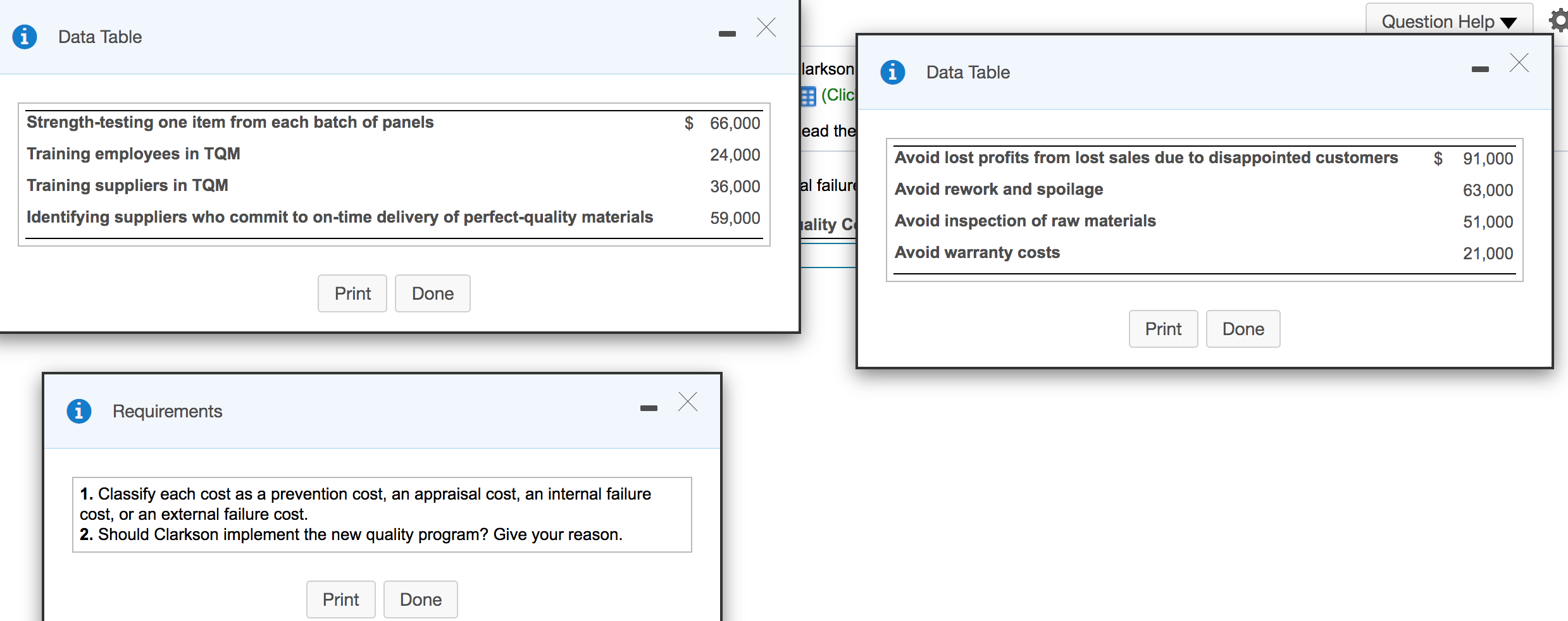Select 'Training employees in TQM' row

394,154
